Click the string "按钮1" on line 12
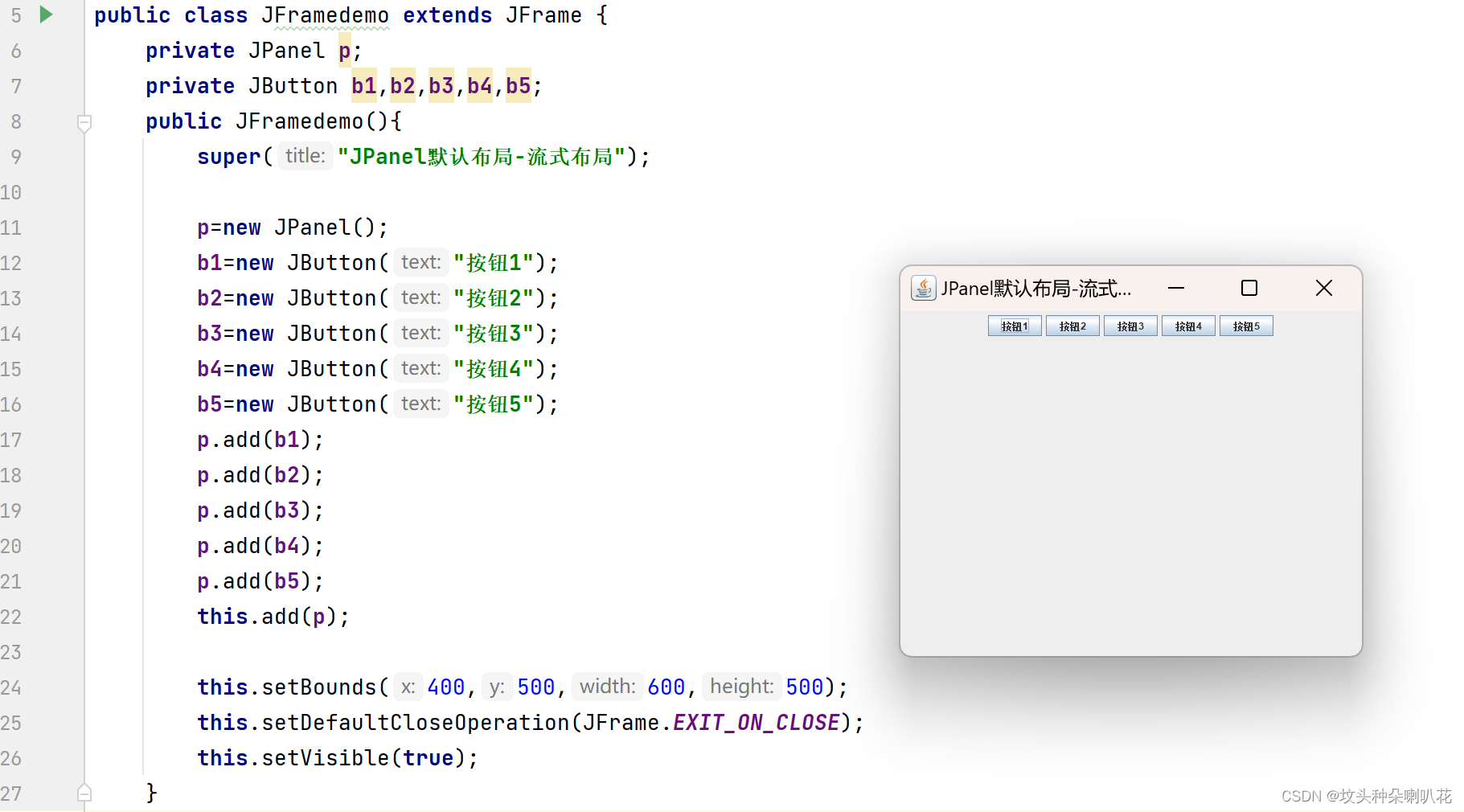Viewport: 1464px width, 812px height. pyautogui.click(x=494, y=263)
